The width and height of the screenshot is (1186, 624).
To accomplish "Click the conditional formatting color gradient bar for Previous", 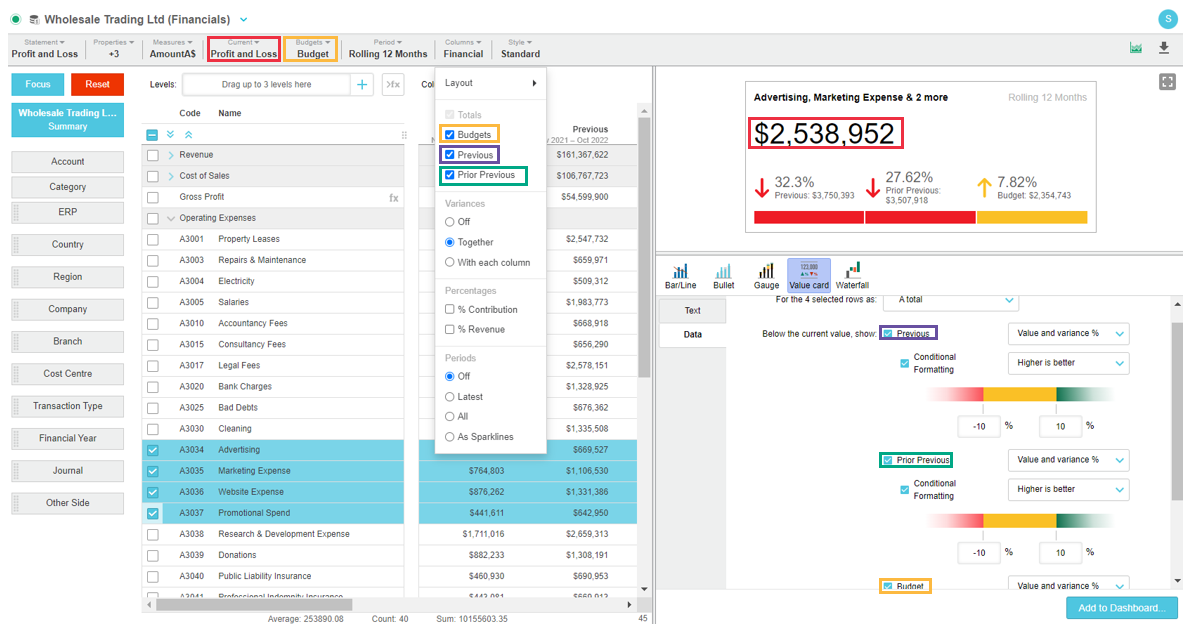I will tap(1018, 395).
